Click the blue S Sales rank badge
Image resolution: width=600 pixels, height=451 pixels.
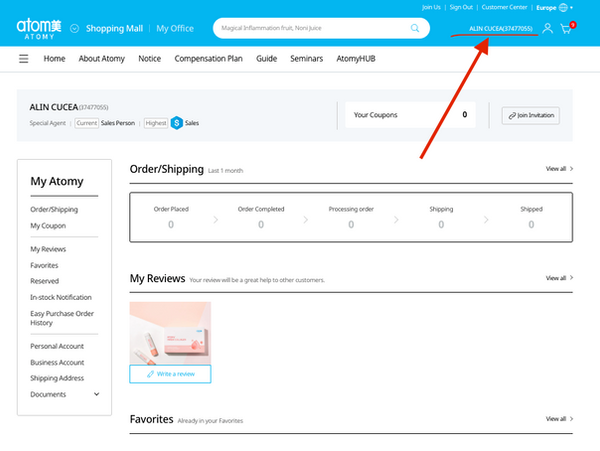[176, 123]
